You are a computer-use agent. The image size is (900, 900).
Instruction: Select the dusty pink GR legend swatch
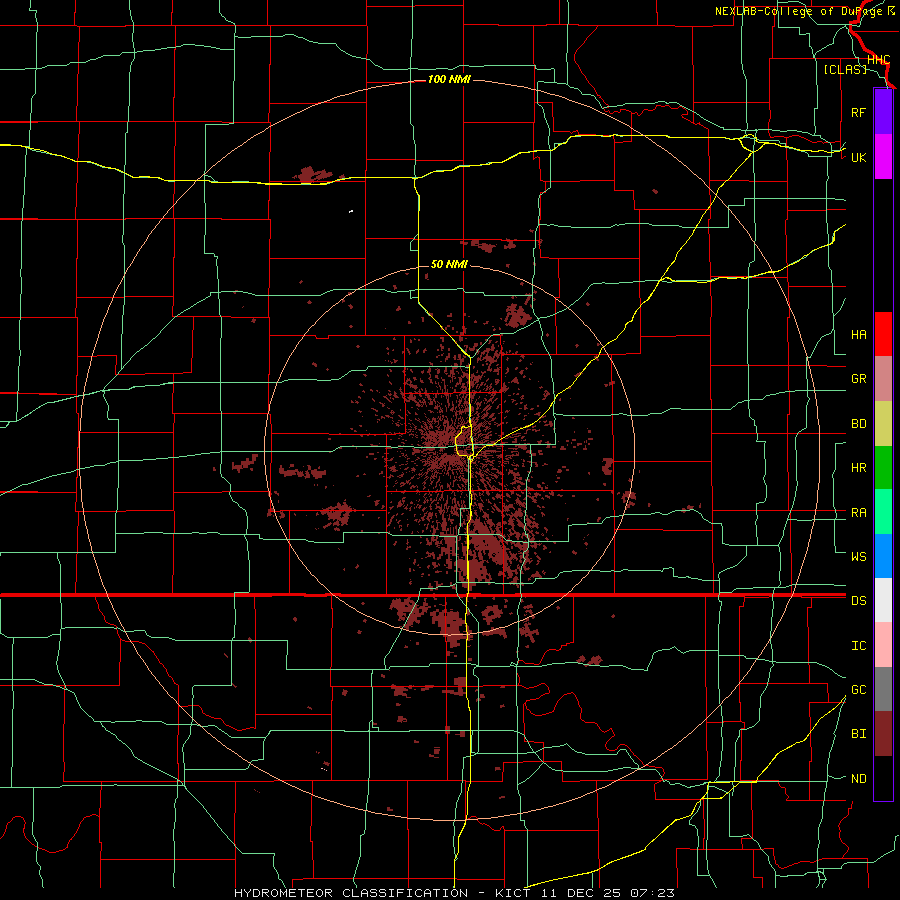(x=883, y=379)
